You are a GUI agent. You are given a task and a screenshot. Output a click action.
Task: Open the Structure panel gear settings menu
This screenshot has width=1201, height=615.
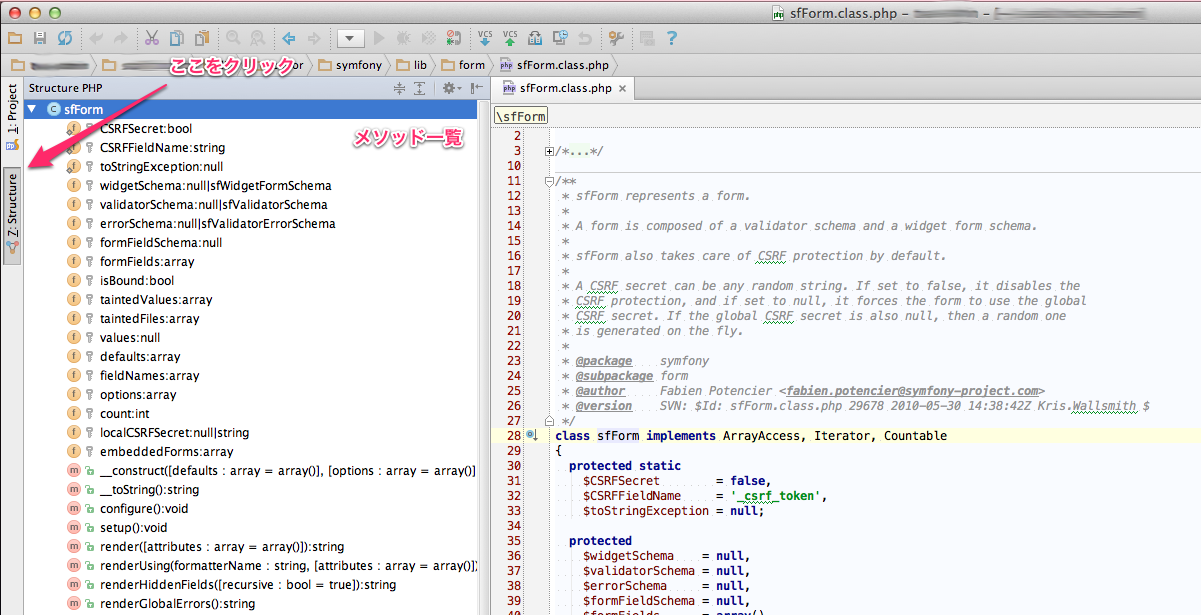pyautogui.click(x=449, y=88)
